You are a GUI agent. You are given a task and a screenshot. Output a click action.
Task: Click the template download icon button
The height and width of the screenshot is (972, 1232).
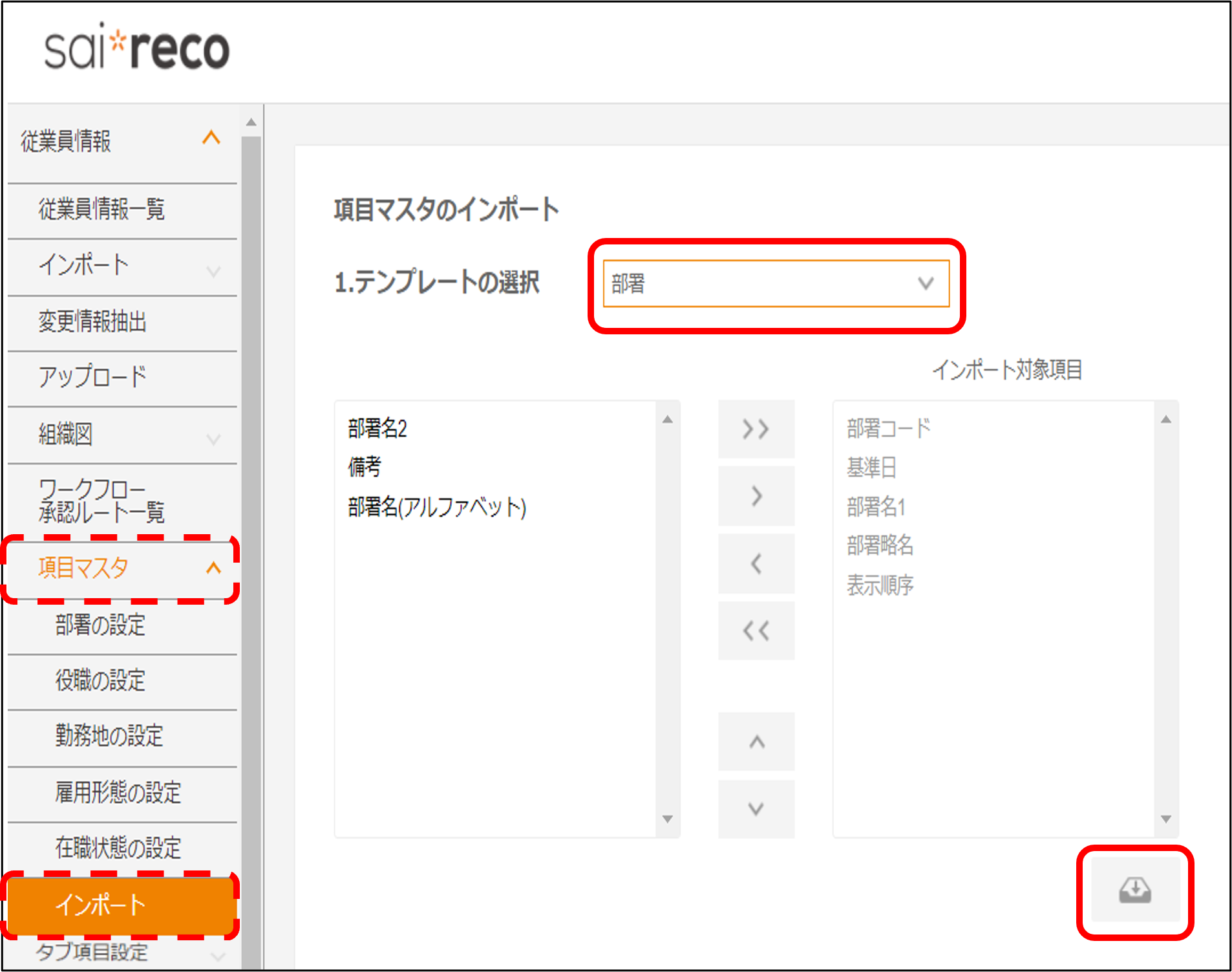tap(1134, 891)
